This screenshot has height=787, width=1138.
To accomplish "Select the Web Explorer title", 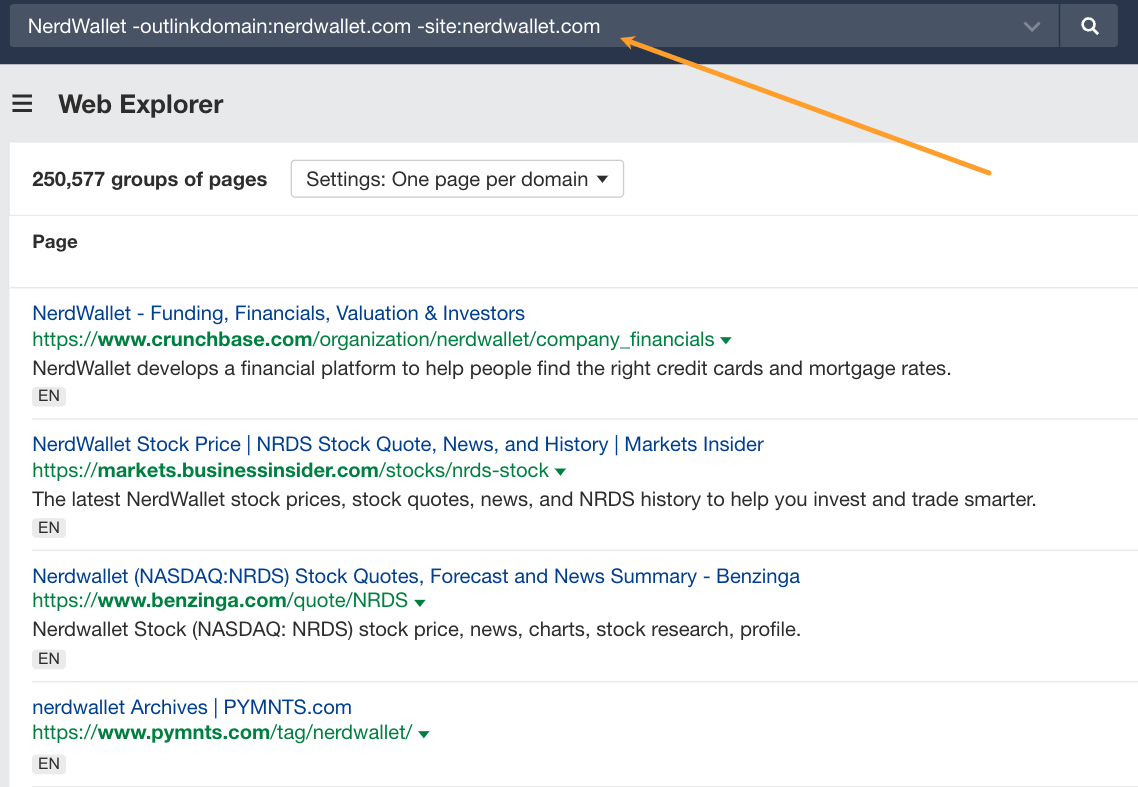I will point(140,104).
